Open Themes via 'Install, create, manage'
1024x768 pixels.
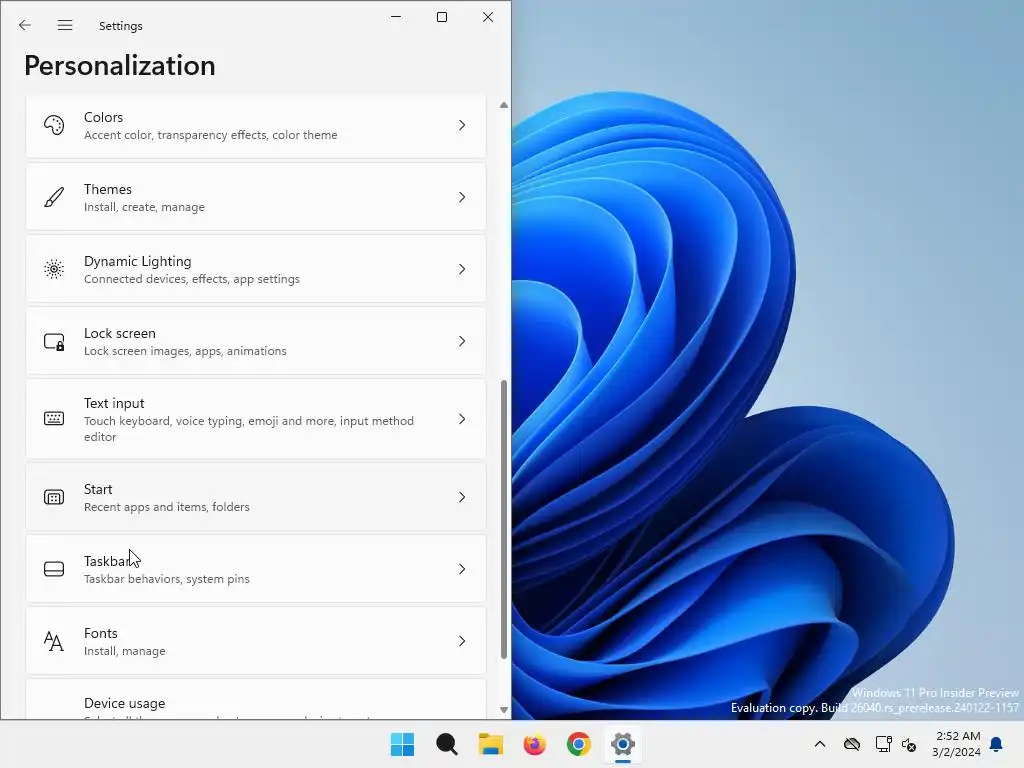click(144, 207)
